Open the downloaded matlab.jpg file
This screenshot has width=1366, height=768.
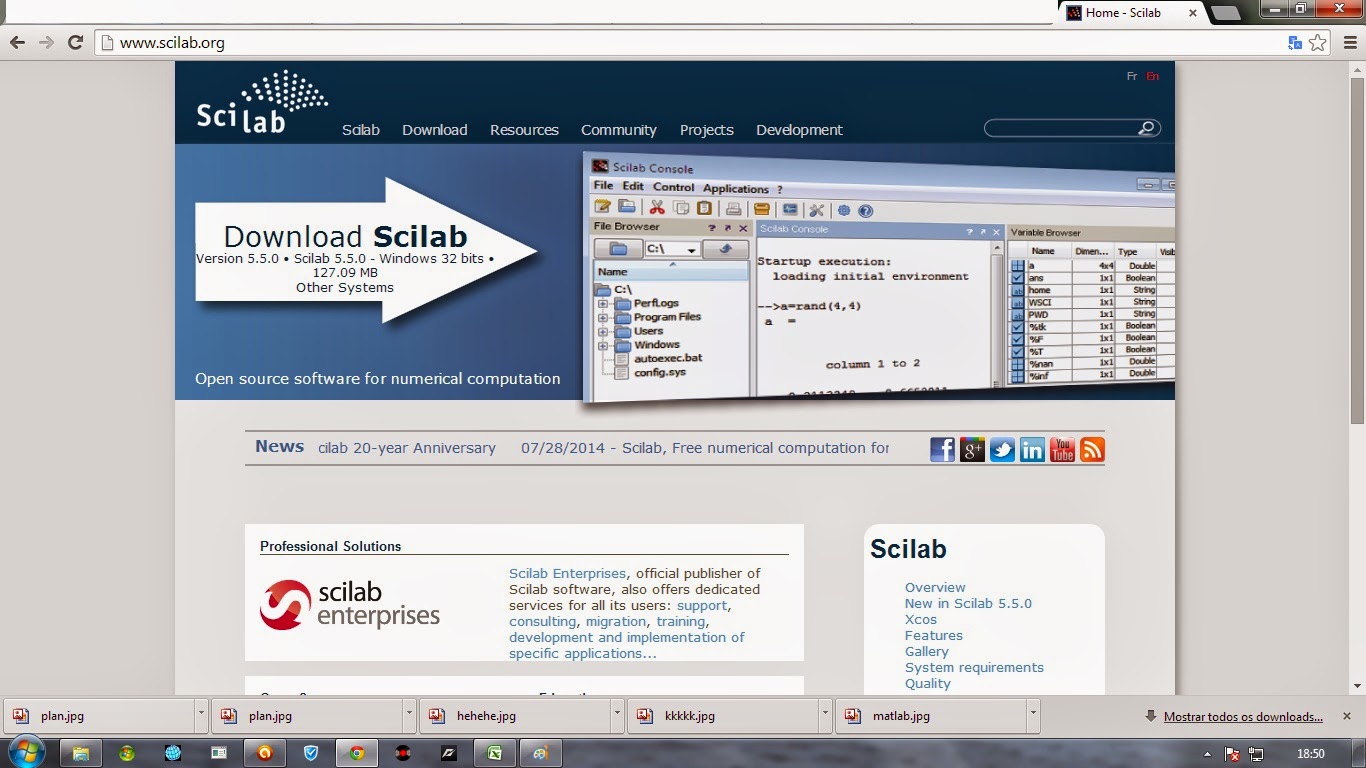[x=930, y=716]
